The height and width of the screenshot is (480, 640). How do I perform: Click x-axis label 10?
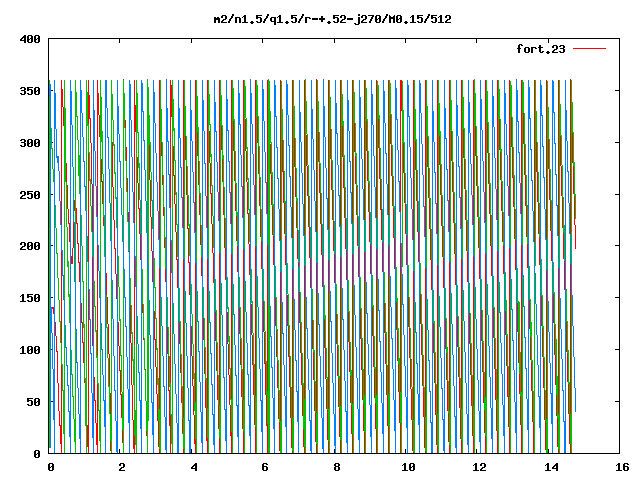click(408, 467)
